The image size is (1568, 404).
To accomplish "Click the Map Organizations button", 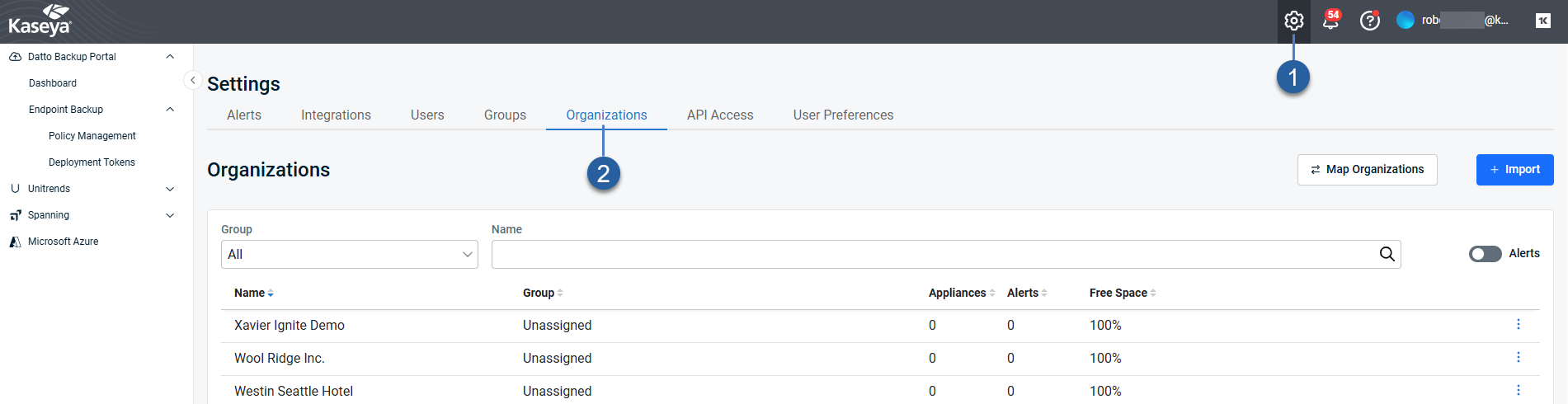I will pyautogui.click(x=1367, y=170).
